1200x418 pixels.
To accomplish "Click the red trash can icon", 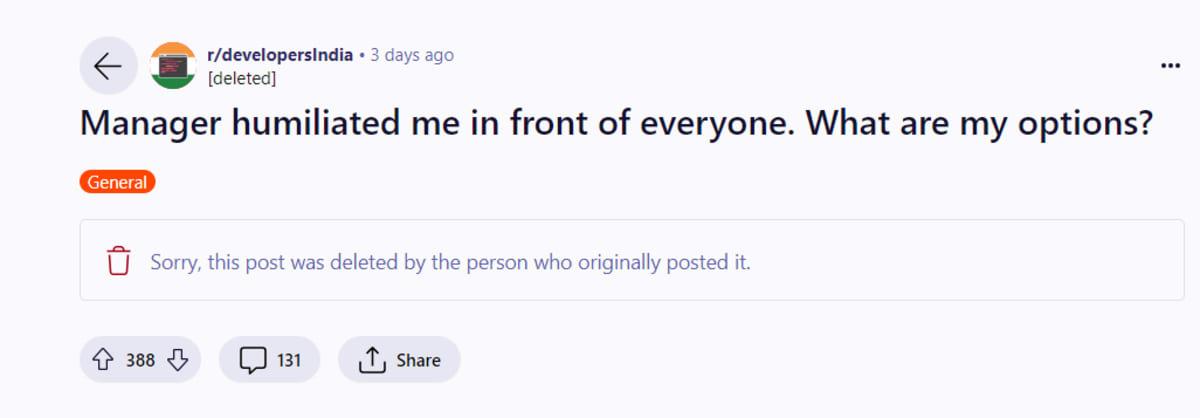I will click(119, 260).
